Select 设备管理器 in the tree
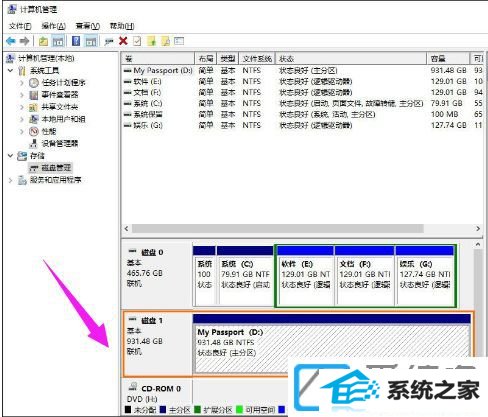This screenshot has width=488, height=417. coord(59,143)
